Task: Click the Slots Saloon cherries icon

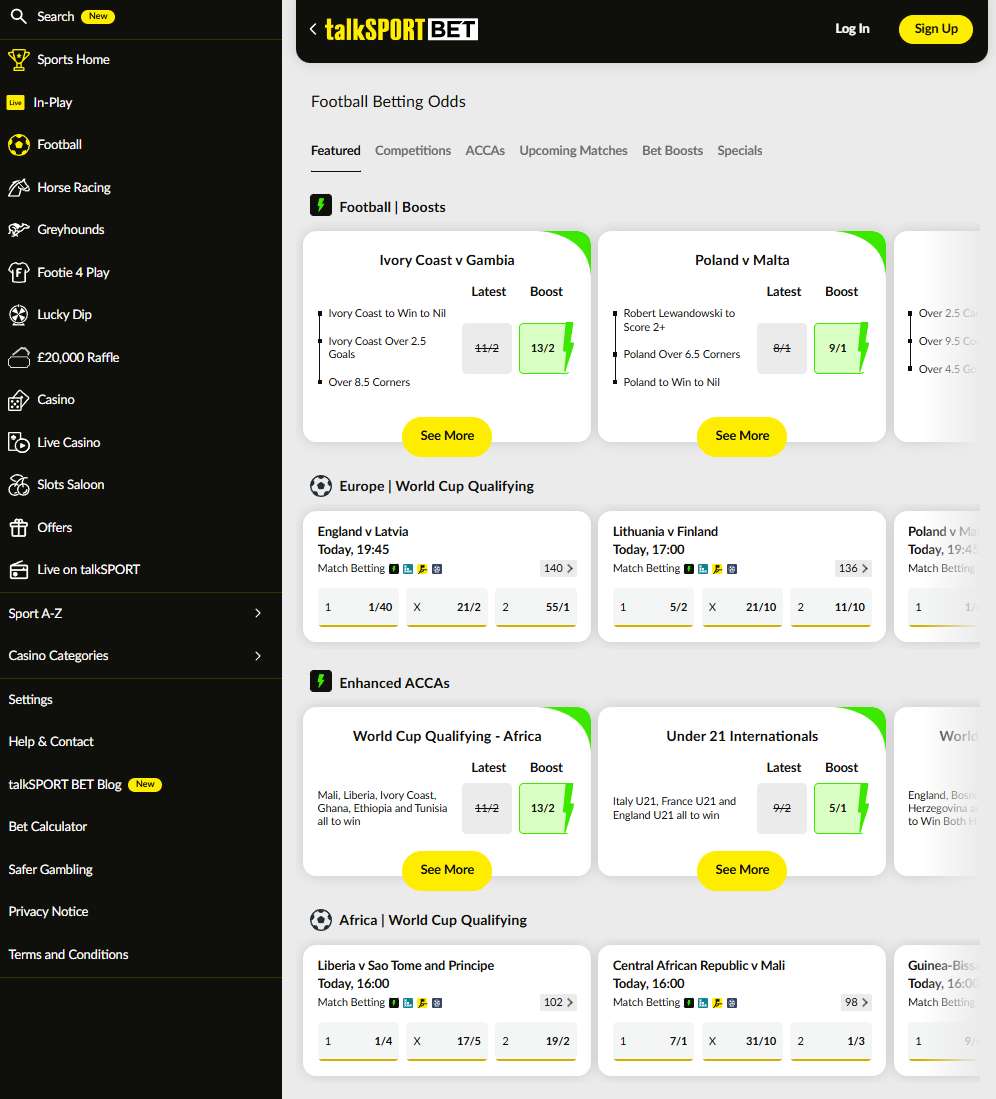Action: (x=19, y=484)
